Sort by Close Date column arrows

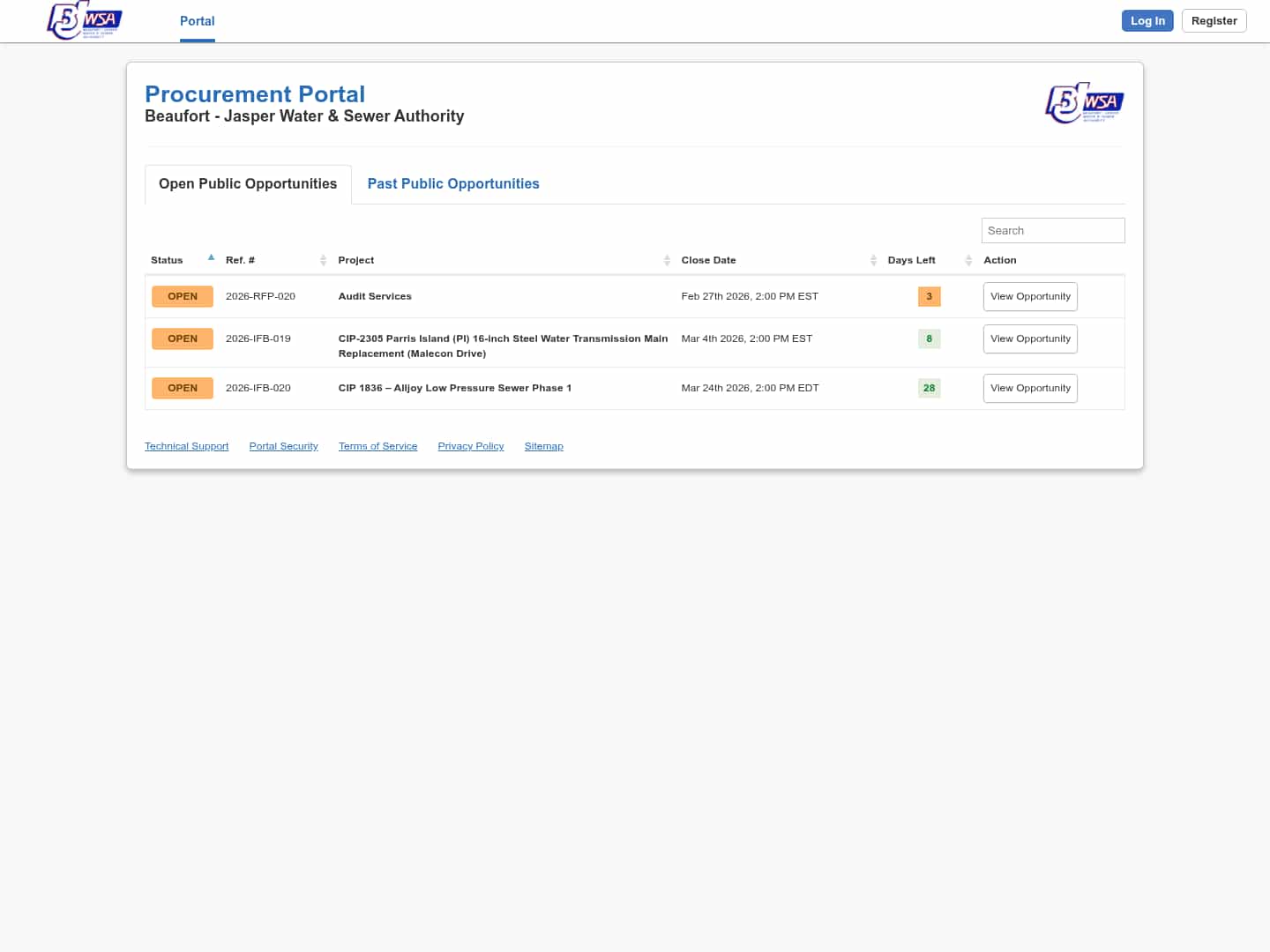873,260
